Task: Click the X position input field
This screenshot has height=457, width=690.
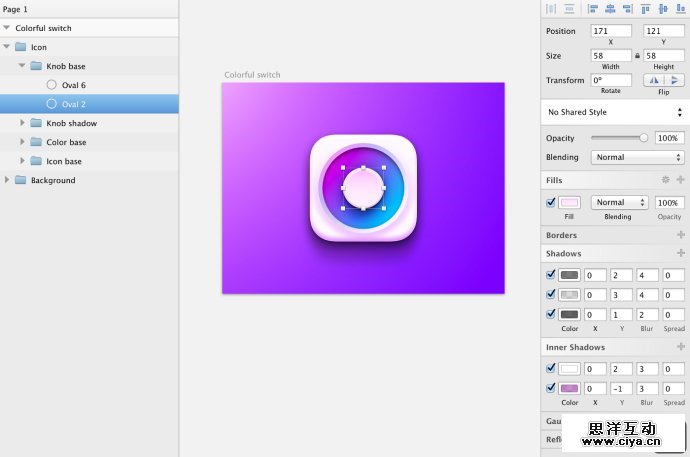Action: point(610,32)
